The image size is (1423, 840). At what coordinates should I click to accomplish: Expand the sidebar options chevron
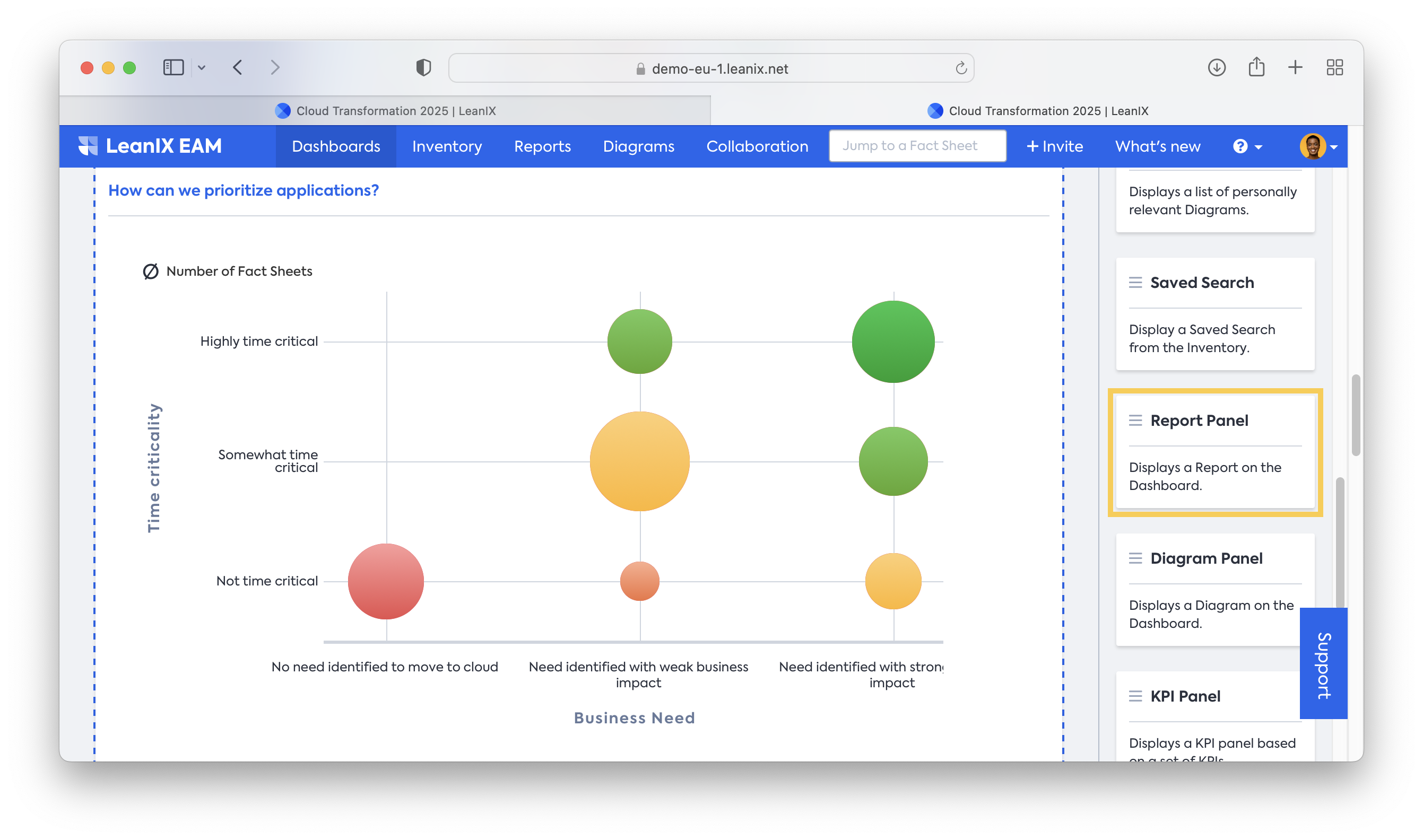pos(202,68)
